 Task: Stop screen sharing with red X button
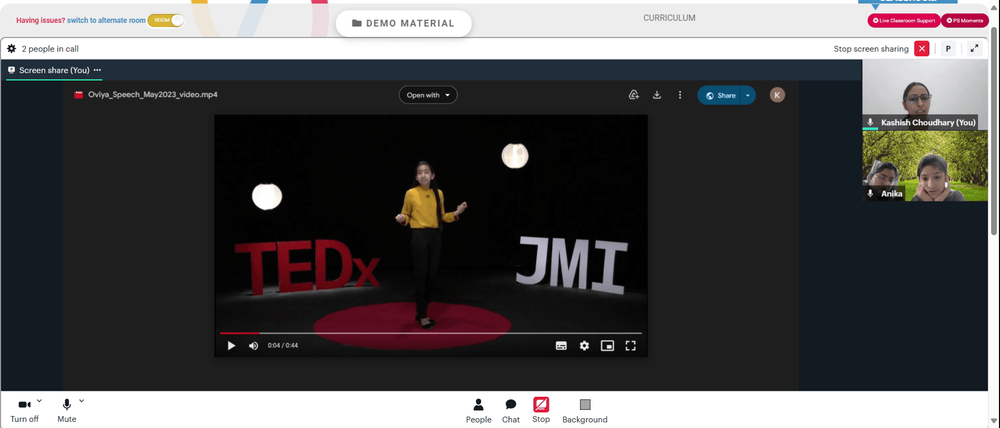pos(922,48)
